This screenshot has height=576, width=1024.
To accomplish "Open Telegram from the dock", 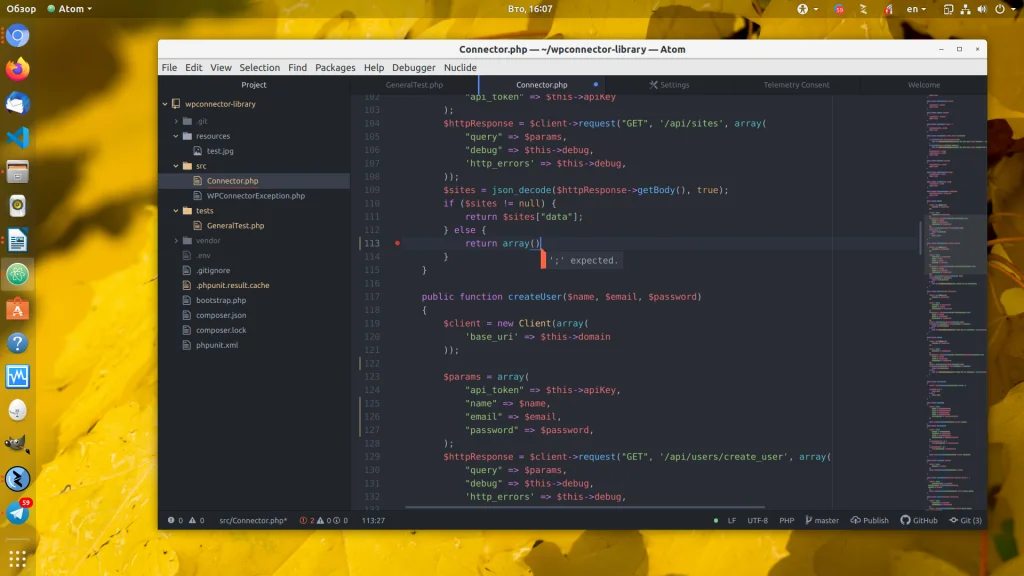I will [18, 513].
